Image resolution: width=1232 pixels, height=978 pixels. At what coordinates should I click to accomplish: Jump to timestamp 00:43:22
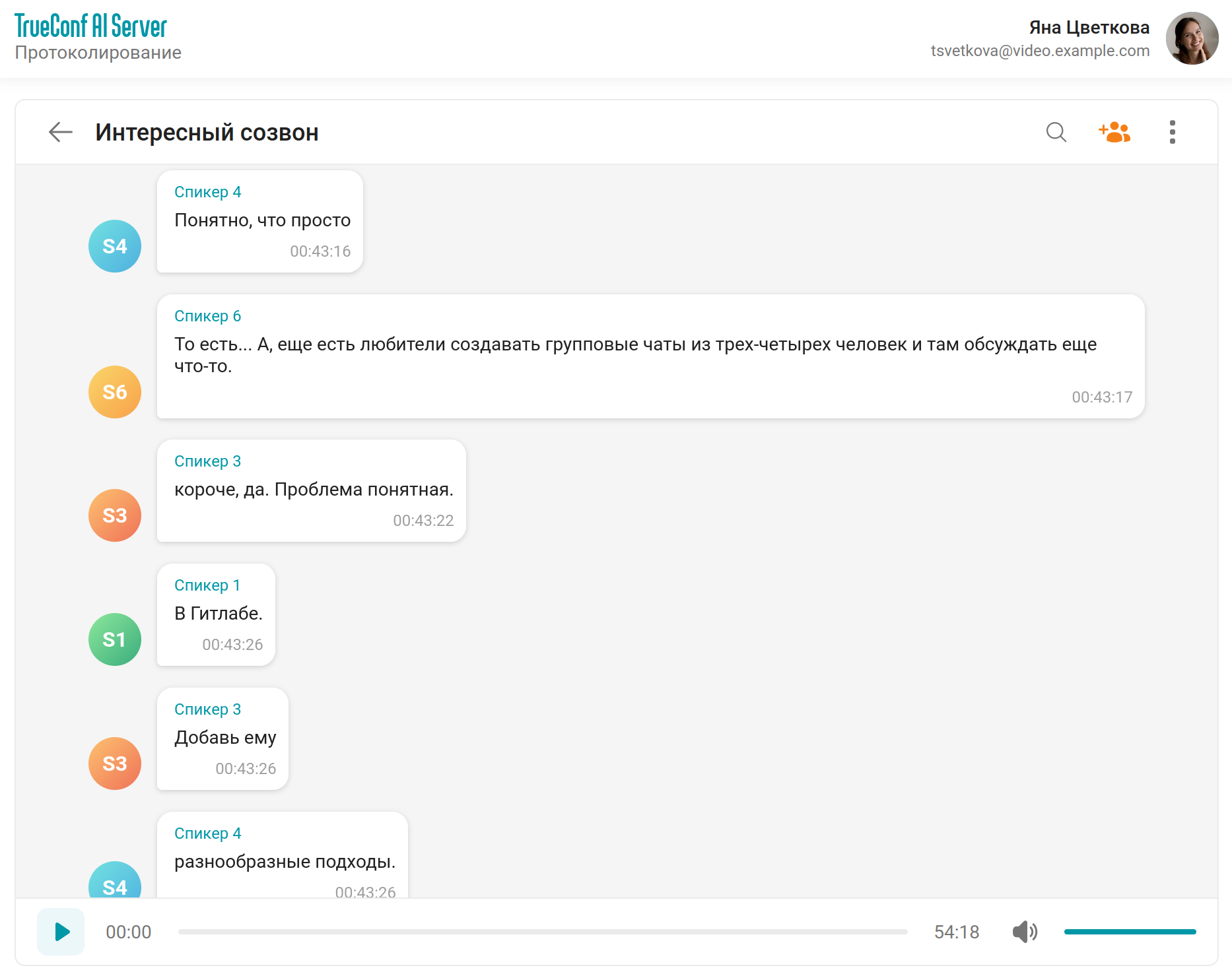(x=423, y=521)
